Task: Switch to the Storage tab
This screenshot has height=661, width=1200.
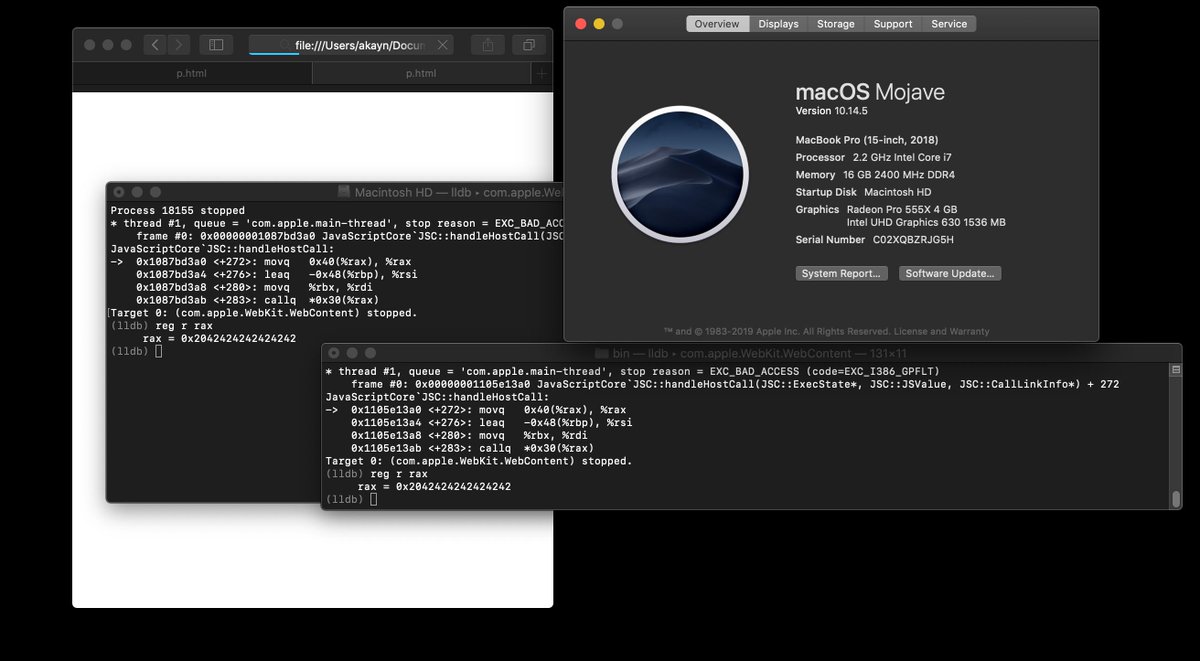Action: pos(835,24)
